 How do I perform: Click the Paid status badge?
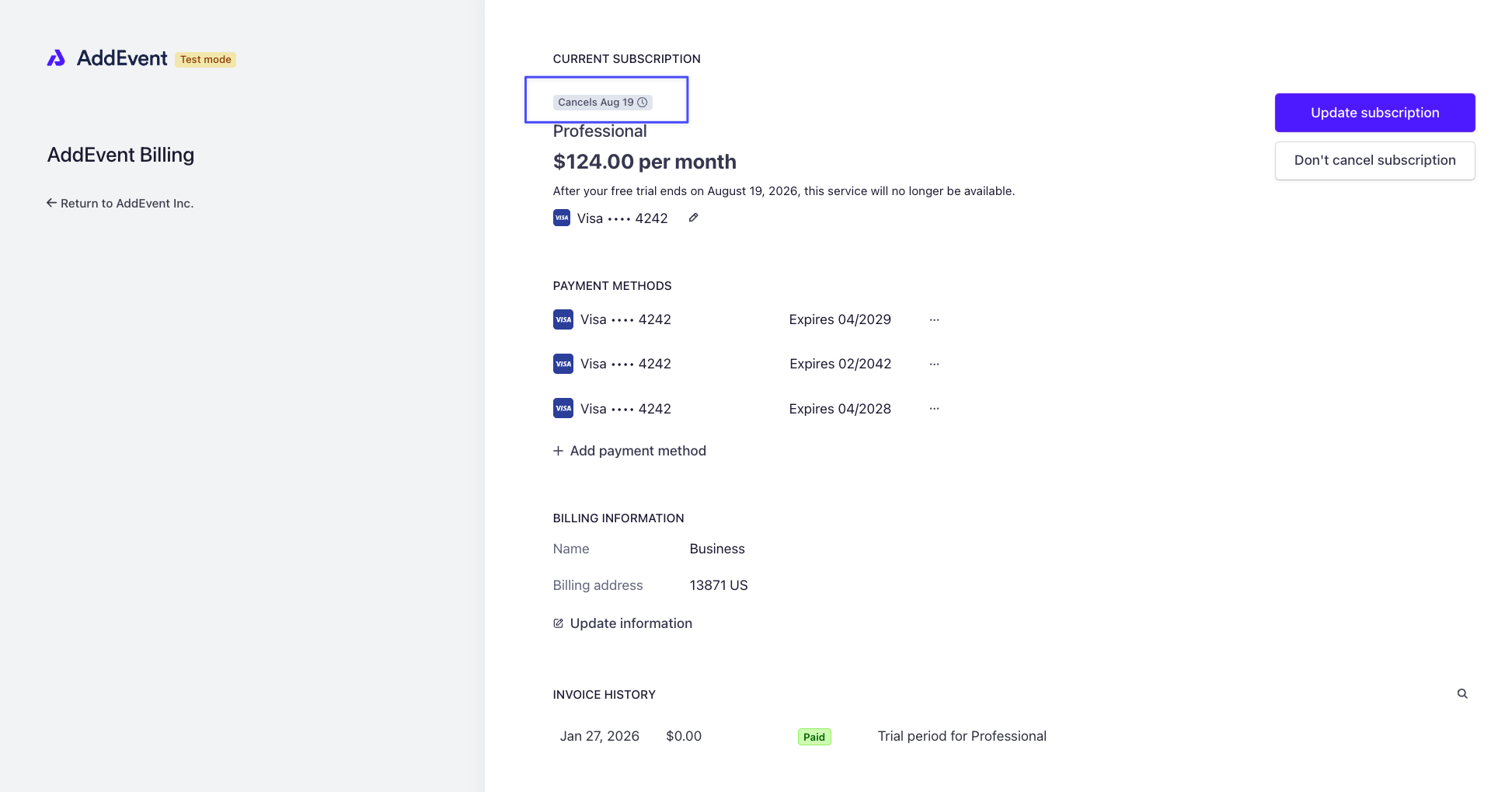pos(814,737)
